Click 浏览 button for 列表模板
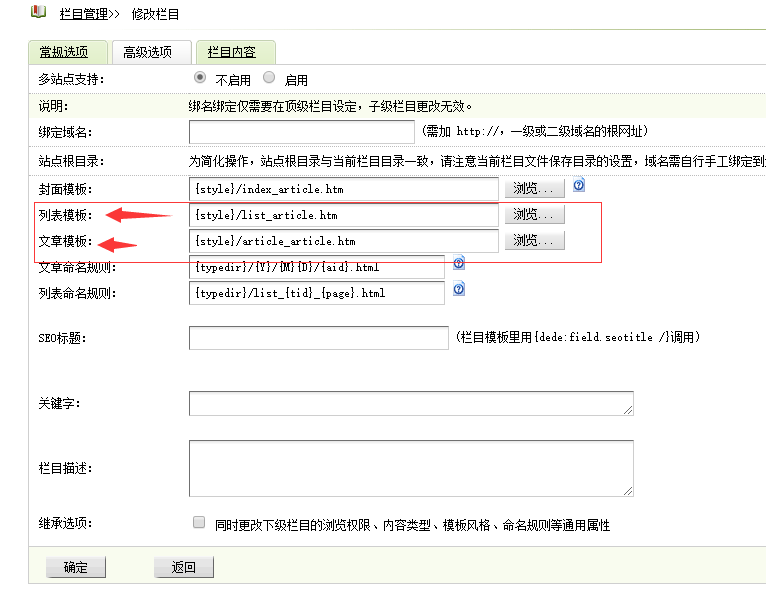Image resolution: width=766 pixels, height=596 pixels. point(535,214)
